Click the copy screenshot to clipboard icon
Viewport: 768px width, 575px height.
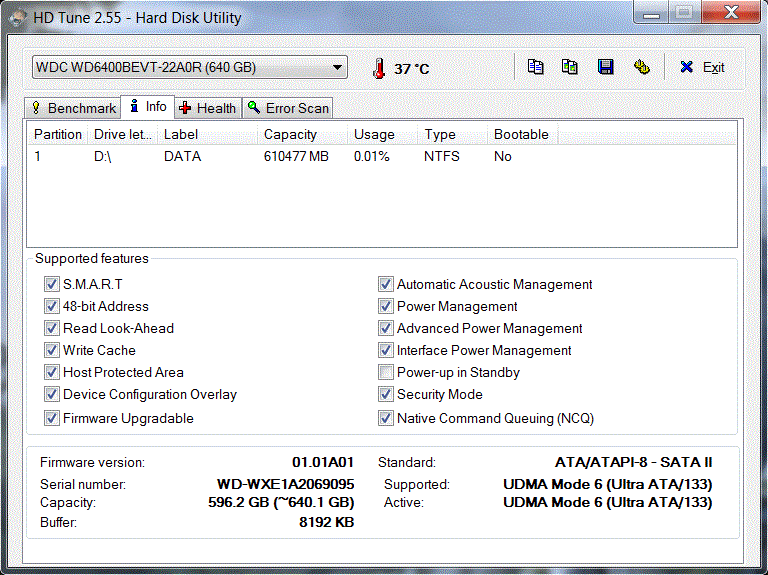pos(570,67)
